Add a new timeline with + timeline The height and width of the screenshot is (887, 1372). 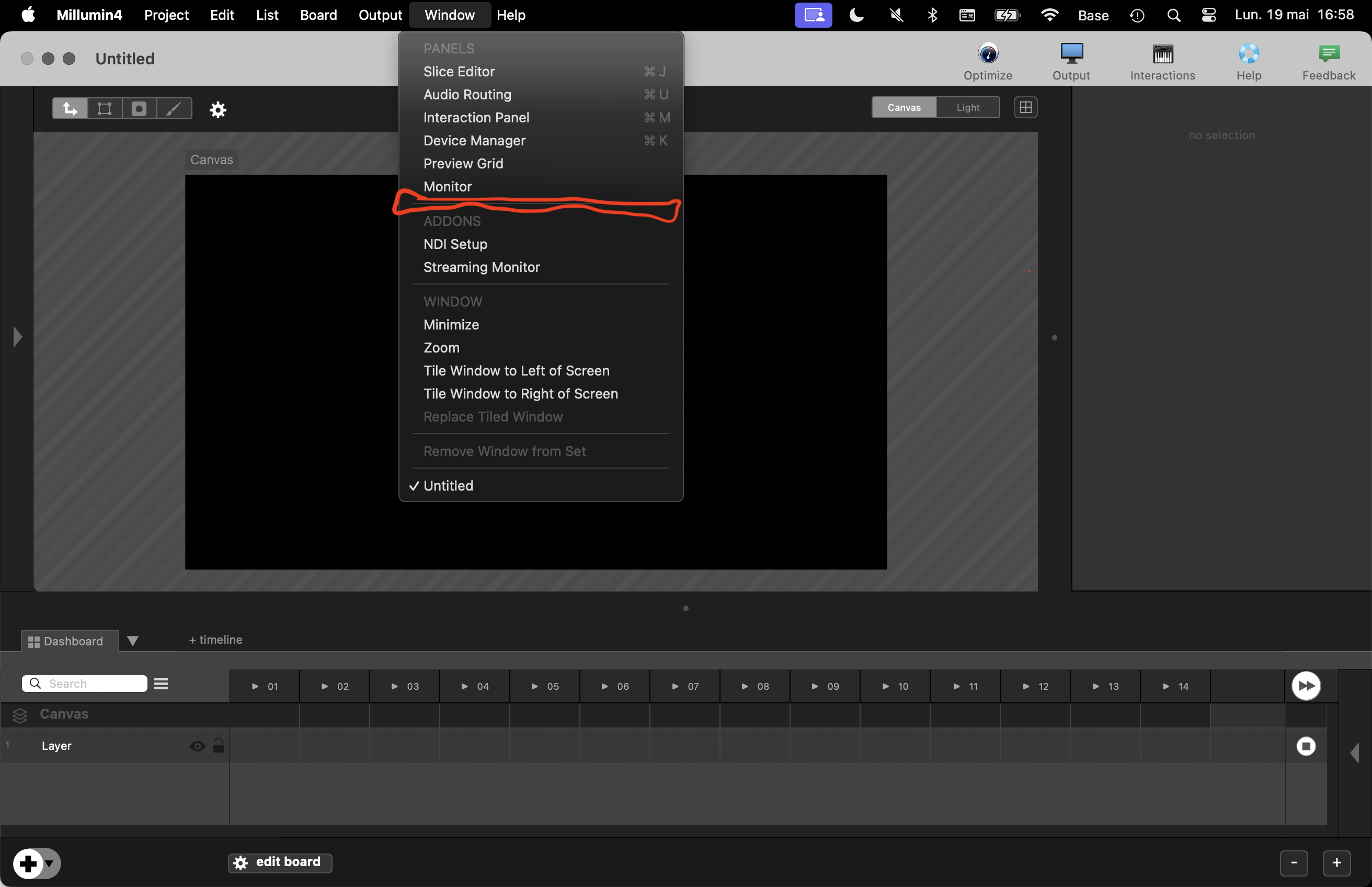[215, 640]
